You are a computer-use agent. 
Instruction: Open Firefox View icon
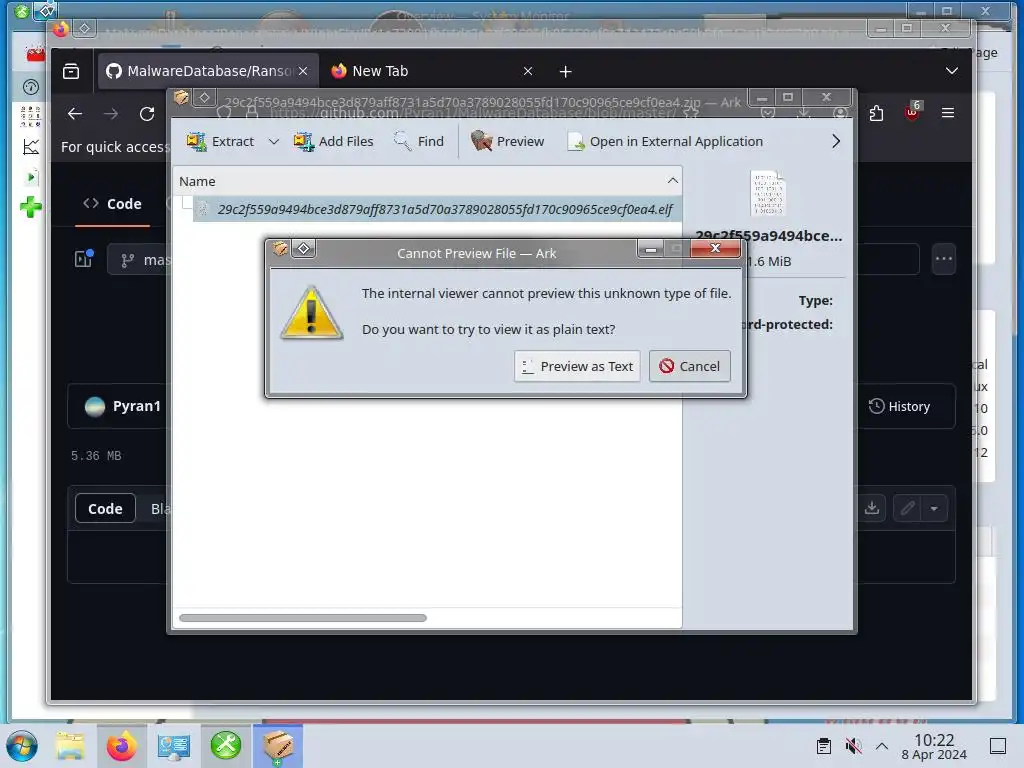click(x=71, y=71)
